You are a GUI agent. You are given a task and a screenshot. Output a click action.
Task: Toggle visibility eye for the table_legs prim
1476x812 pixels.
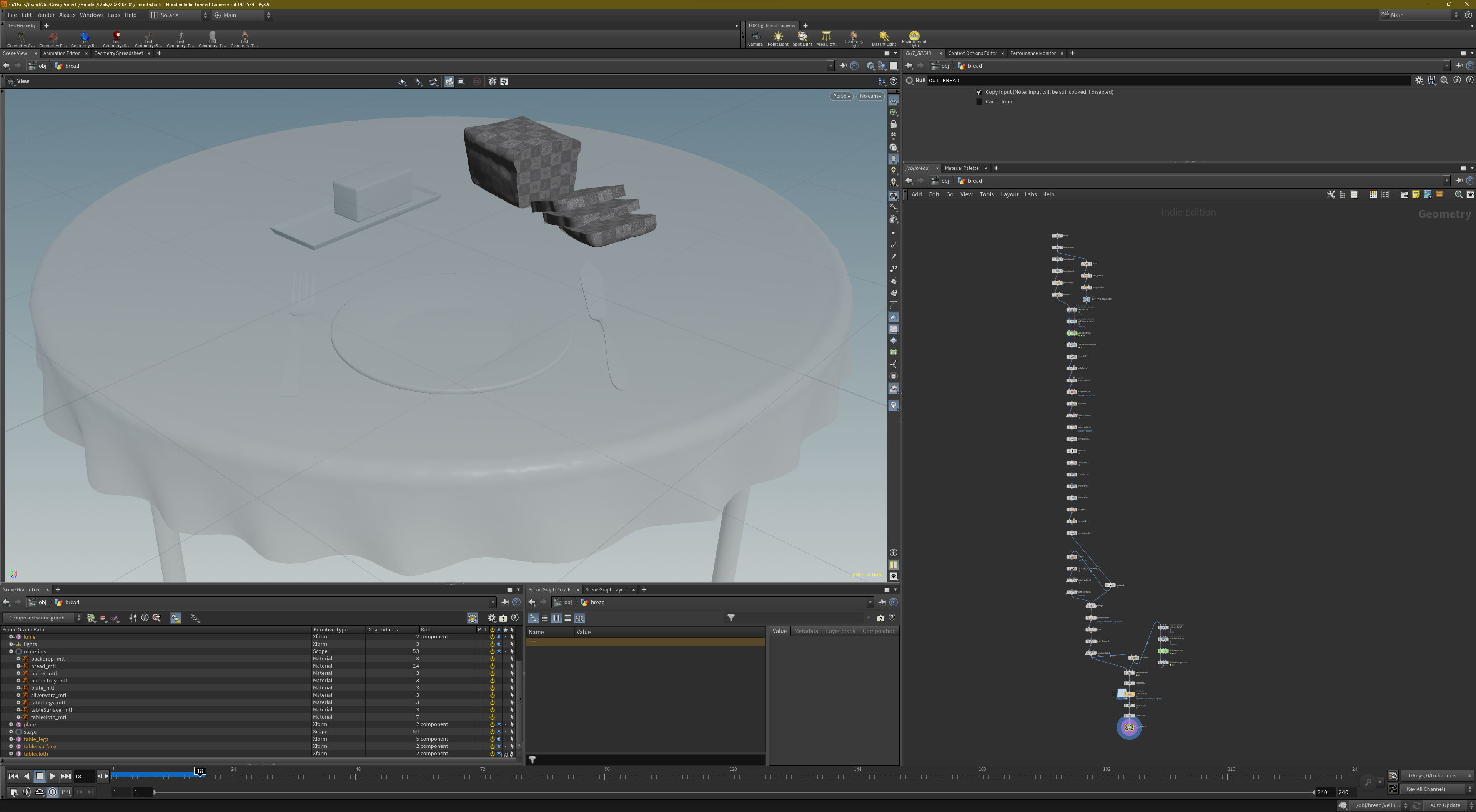[499, 739]
